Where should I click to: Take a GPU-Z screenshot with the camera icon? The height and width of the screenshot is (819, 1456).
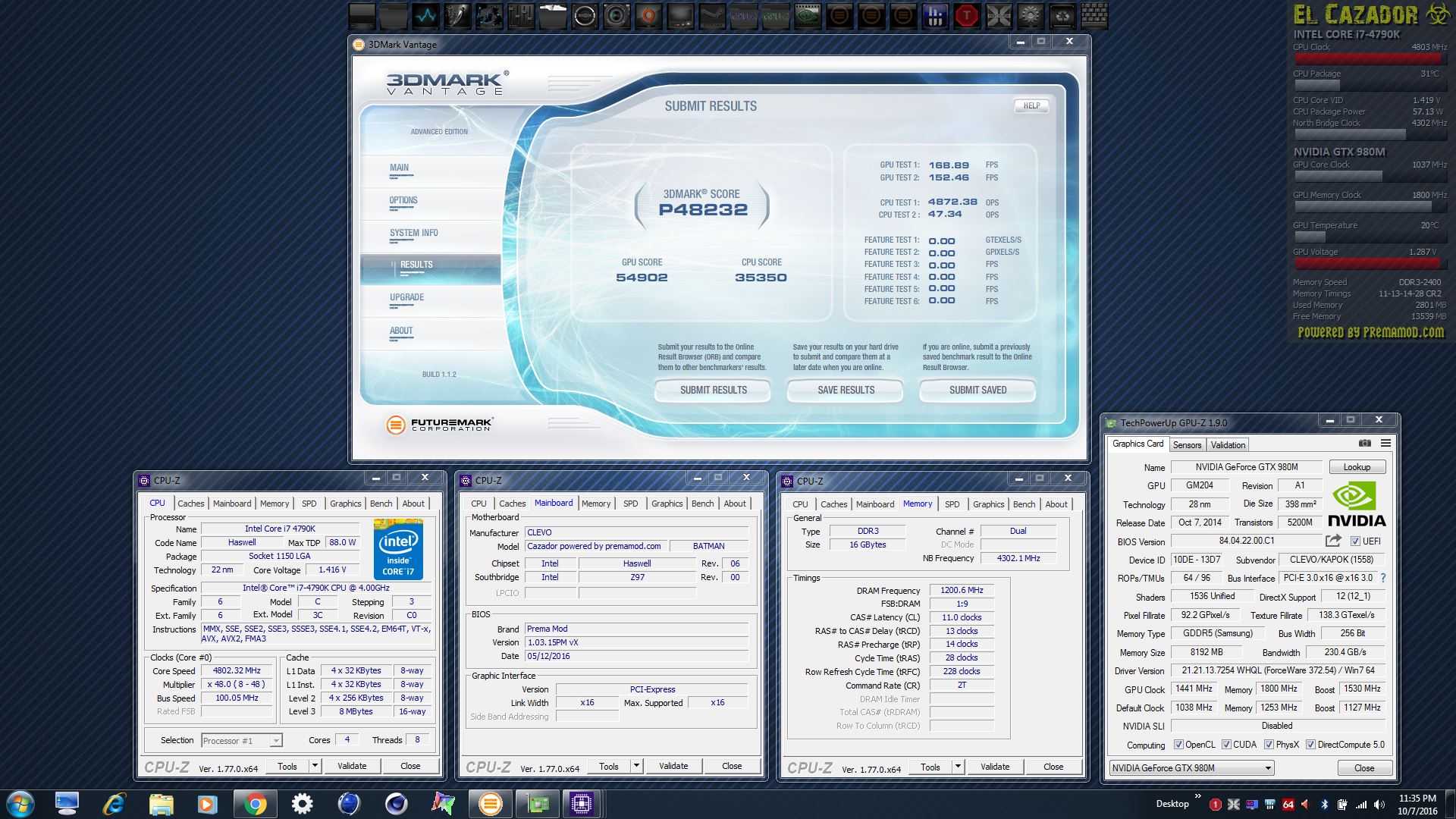pos(1364,444)
